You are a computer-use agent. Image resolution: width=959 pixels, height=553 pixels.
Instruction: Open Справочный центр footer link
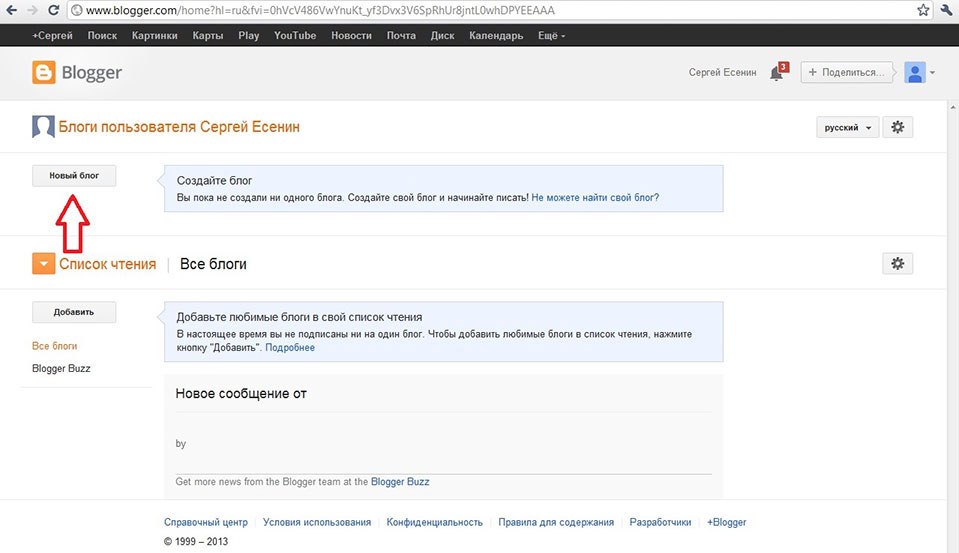click(x=206, y=522)
